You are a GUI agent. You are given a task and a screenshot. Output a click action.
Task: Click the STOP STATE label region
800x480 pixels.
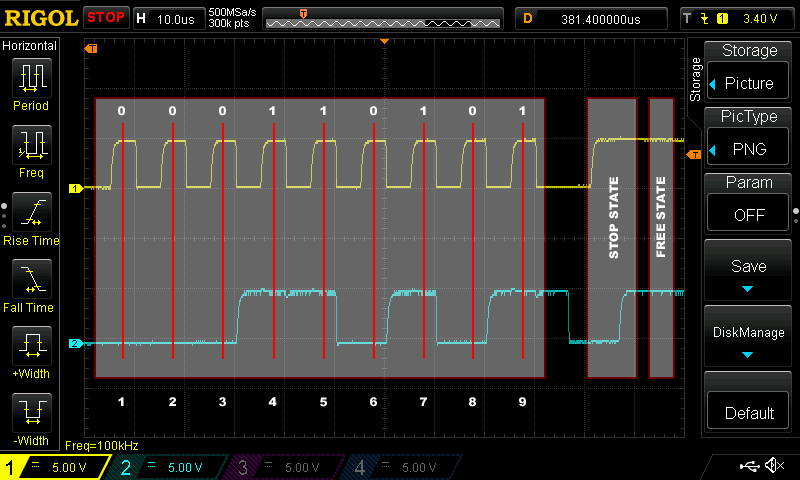[612, 238]
